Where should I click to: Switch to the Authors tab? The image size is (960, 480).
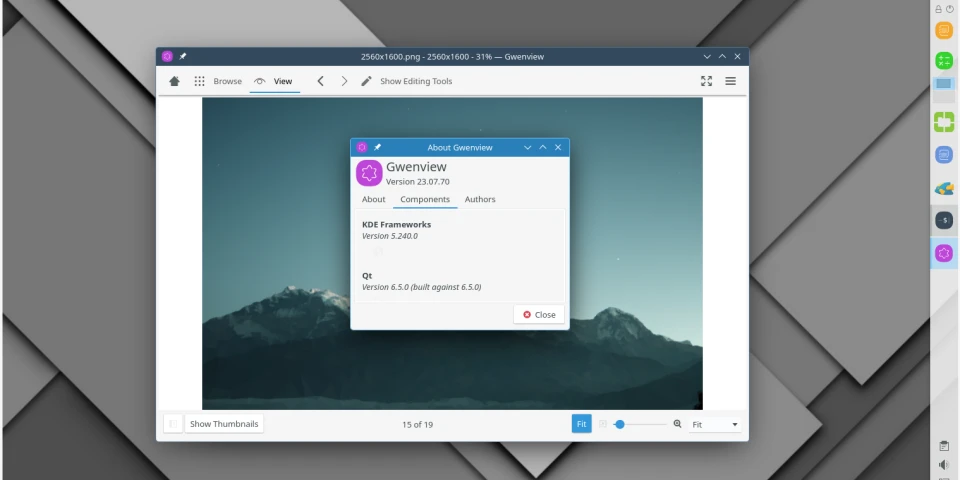[480, 199]
